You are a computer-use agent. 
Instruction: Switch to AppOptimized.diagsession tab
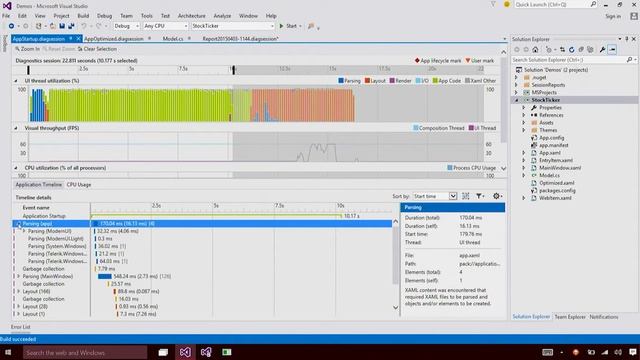pyautogui.click(x=114, y=39)
